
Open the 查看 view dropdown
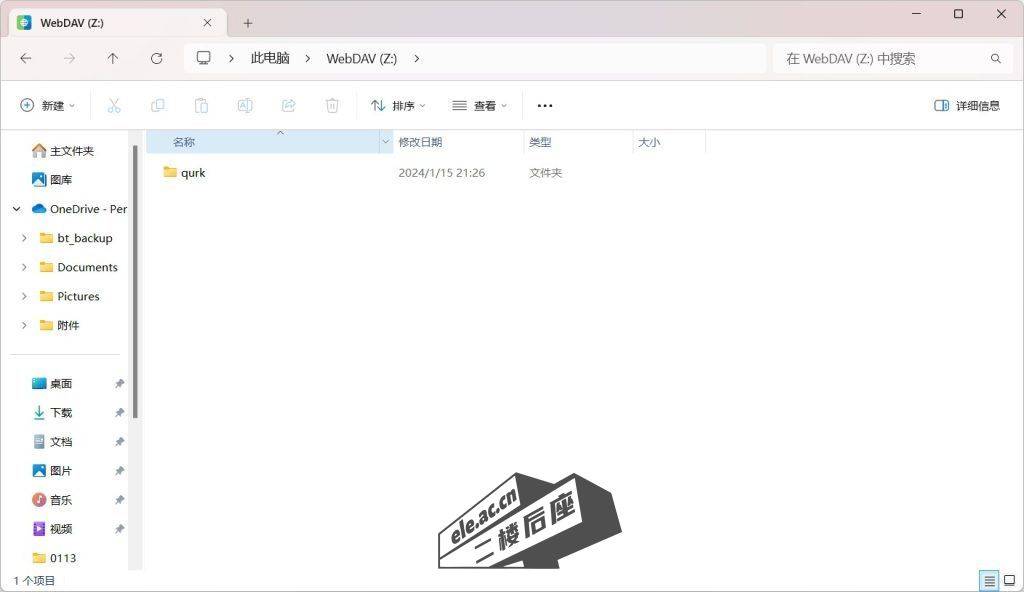pos(479,105)
